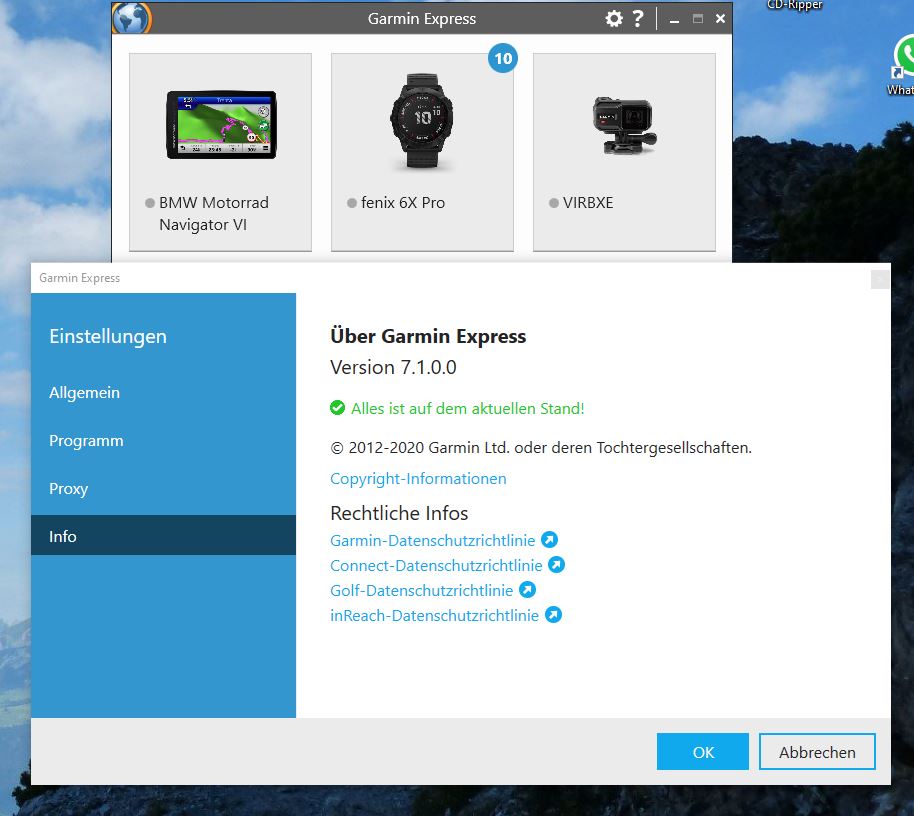Open external link icon next to Connect-Datenschutzrichtlinie
The width and height of the screenshot is (914, 816).
(x=557, y=565)
